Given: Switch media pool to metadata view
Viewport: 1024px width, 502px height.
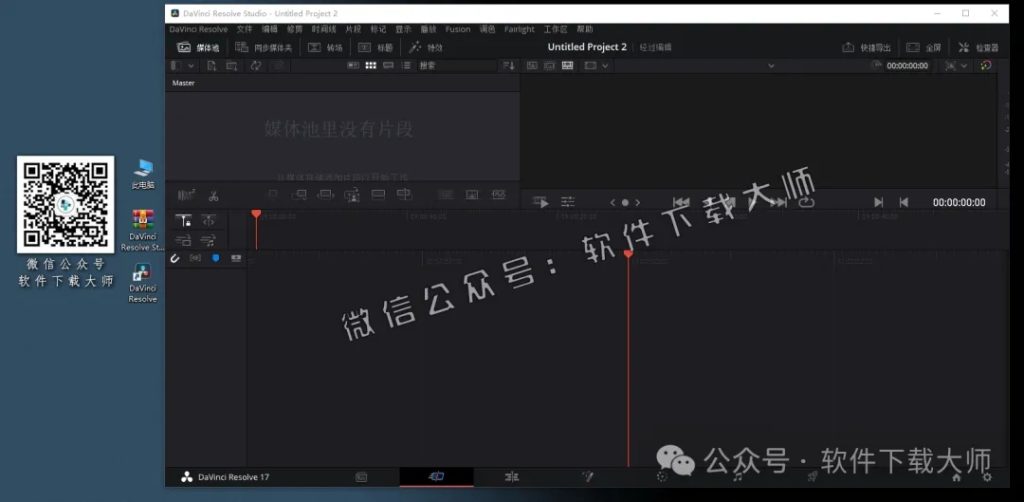Looking at the screenshot, I should click(x=353, y=65).
